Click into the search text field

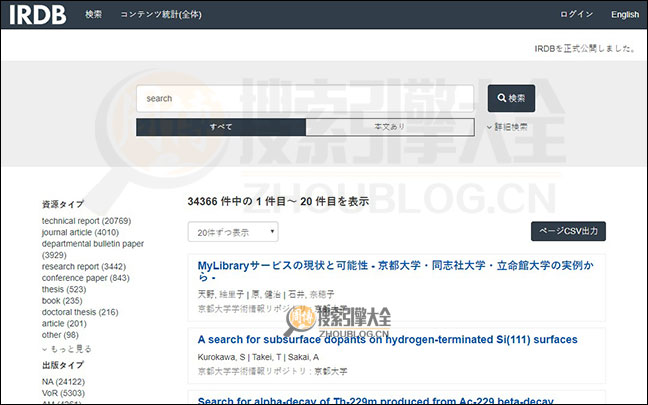305,98
